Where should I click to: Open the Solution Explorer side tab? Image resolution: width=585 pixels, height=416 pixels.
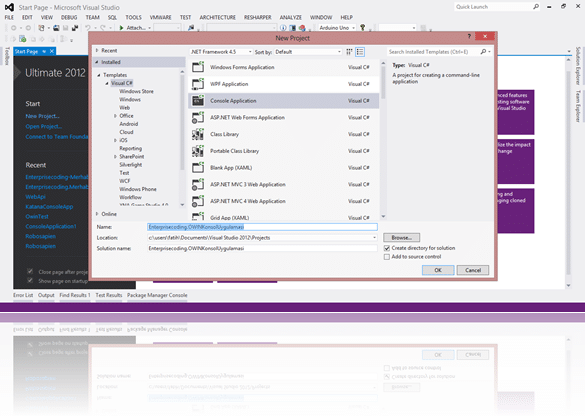[x=578, y=66]
